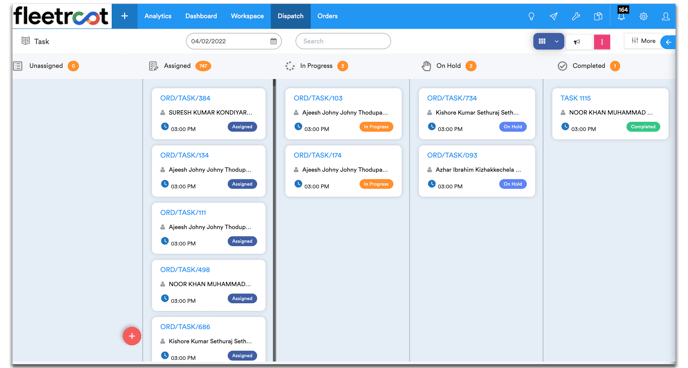
Task: Click In Progress badge on ORD/TASK/174
Action: click(376, 184)
